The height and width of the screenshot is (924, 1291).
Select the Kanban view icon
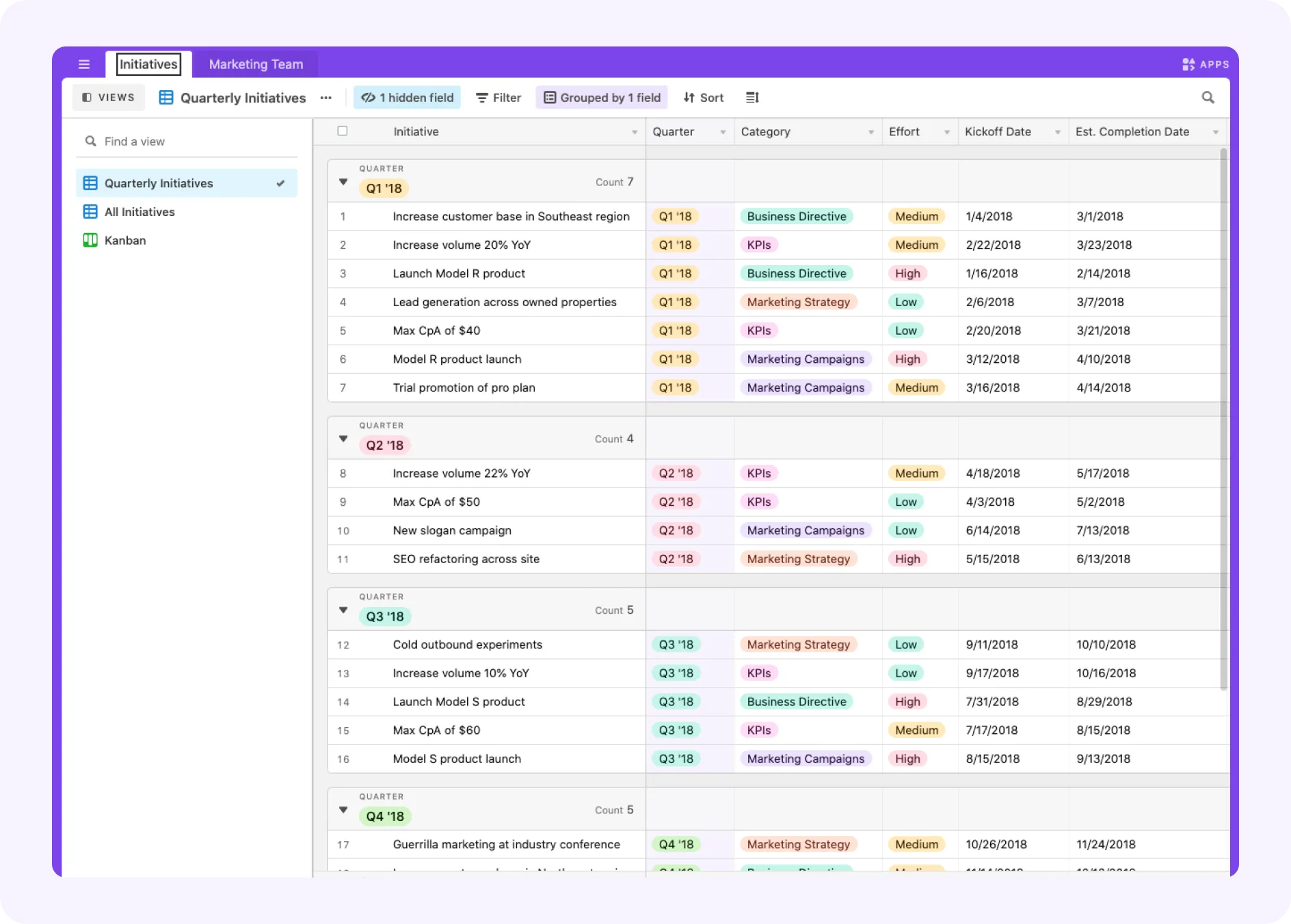[x=90, y=240]
